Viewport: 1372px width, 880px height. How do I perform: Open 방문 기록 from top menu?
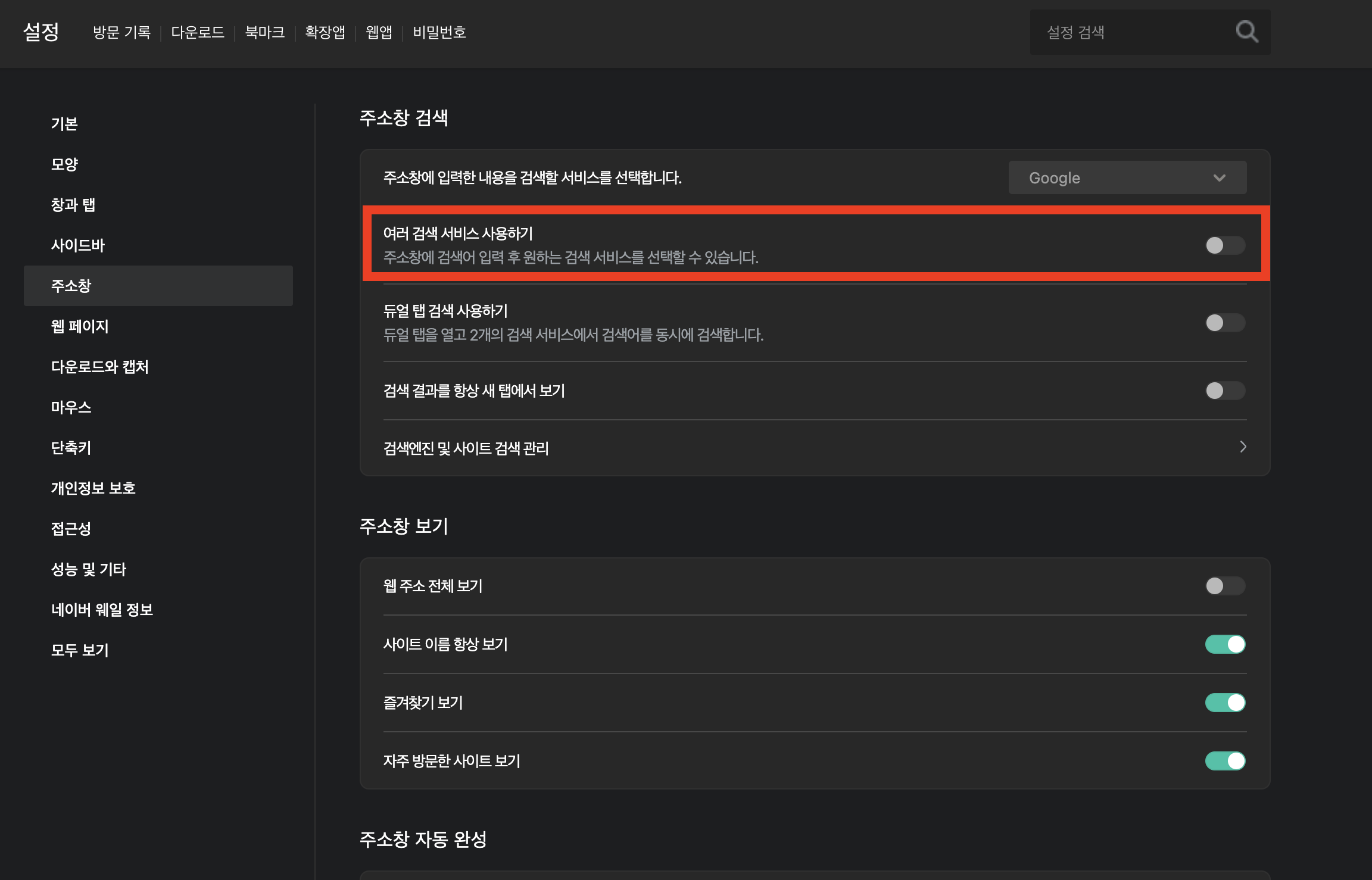(121, 32)
